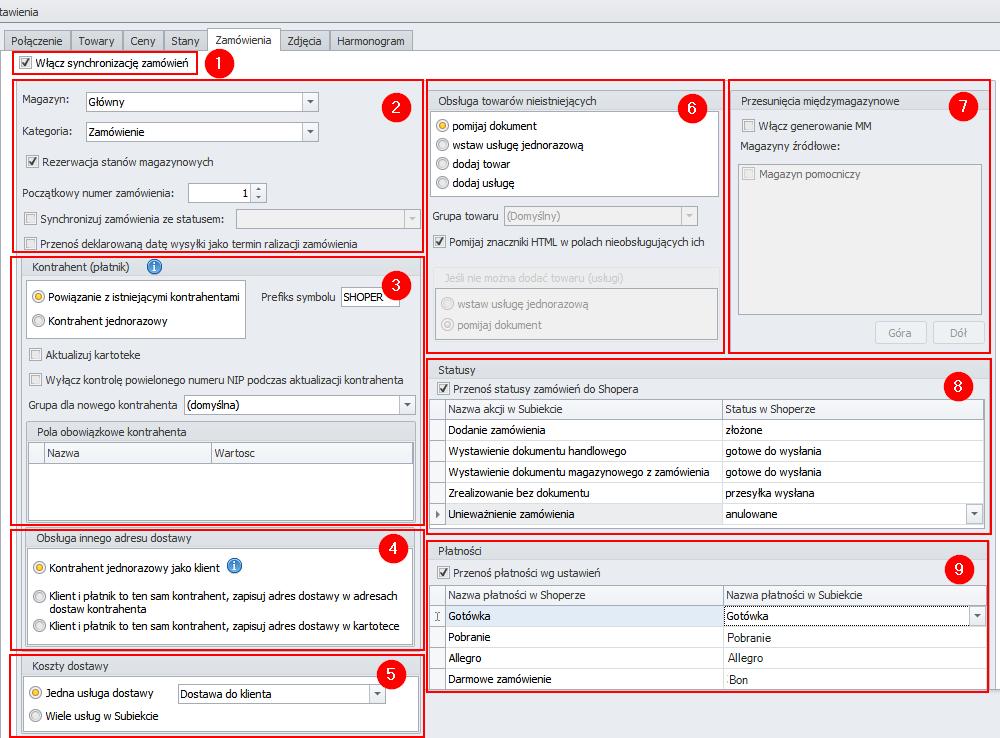The width and height of the screenshot is (1000, 738).
Task: Switch to the Połączenie tab
Action: 37,41
